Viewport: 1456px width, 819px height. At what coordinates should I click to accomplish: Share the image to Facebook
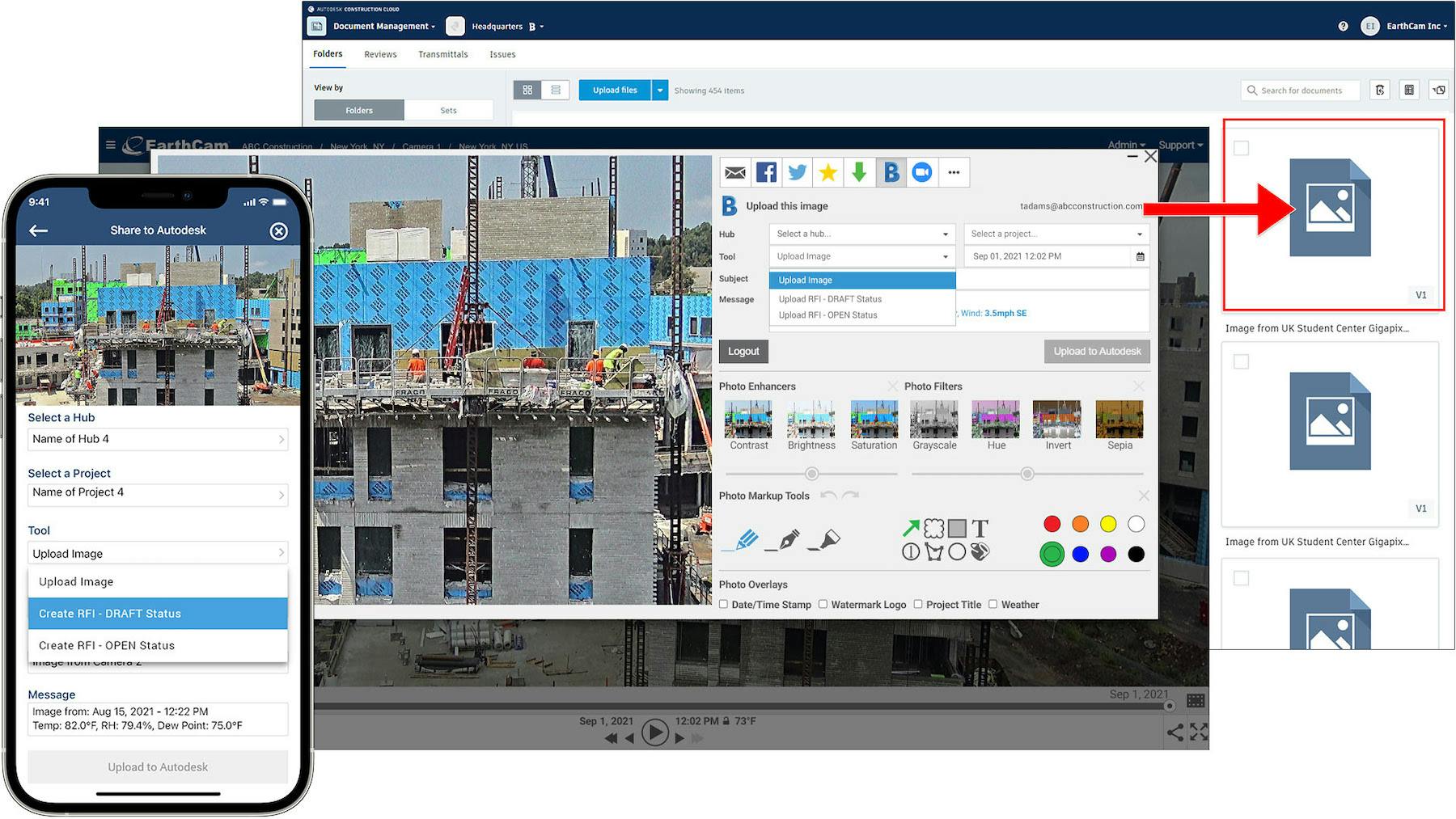point(765,171)
